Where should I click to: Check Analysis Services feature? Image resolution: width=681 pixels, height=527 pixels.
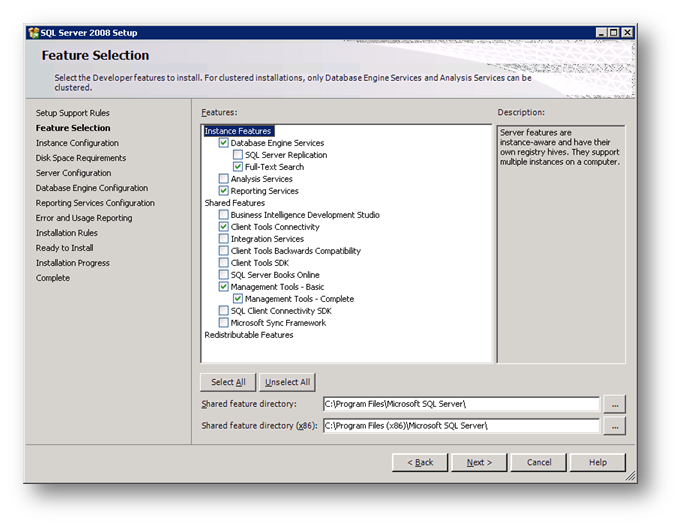(224, 179)
